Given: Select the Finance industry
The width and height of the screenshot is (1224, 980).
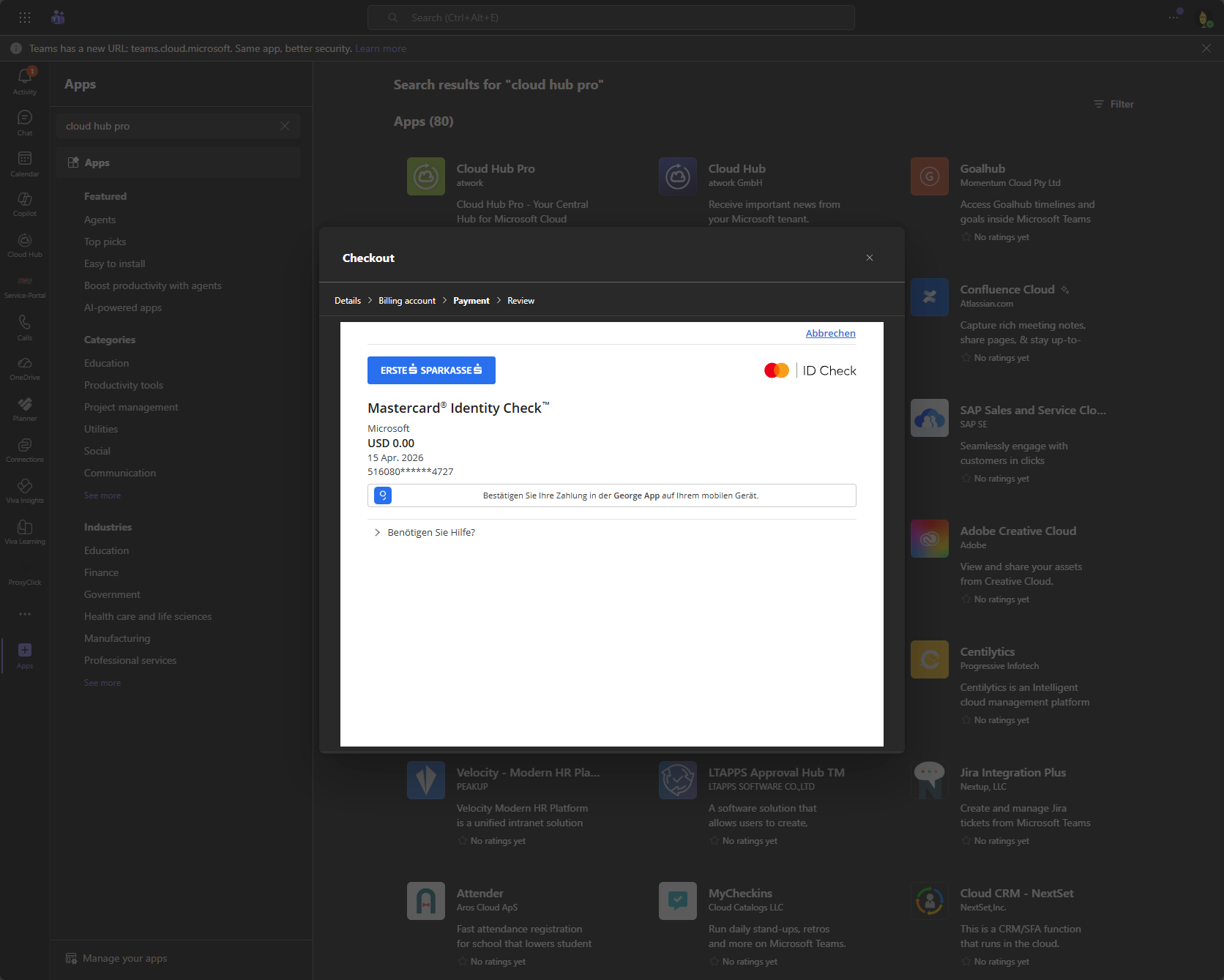Looking at the screenshot, I should 101,572.
